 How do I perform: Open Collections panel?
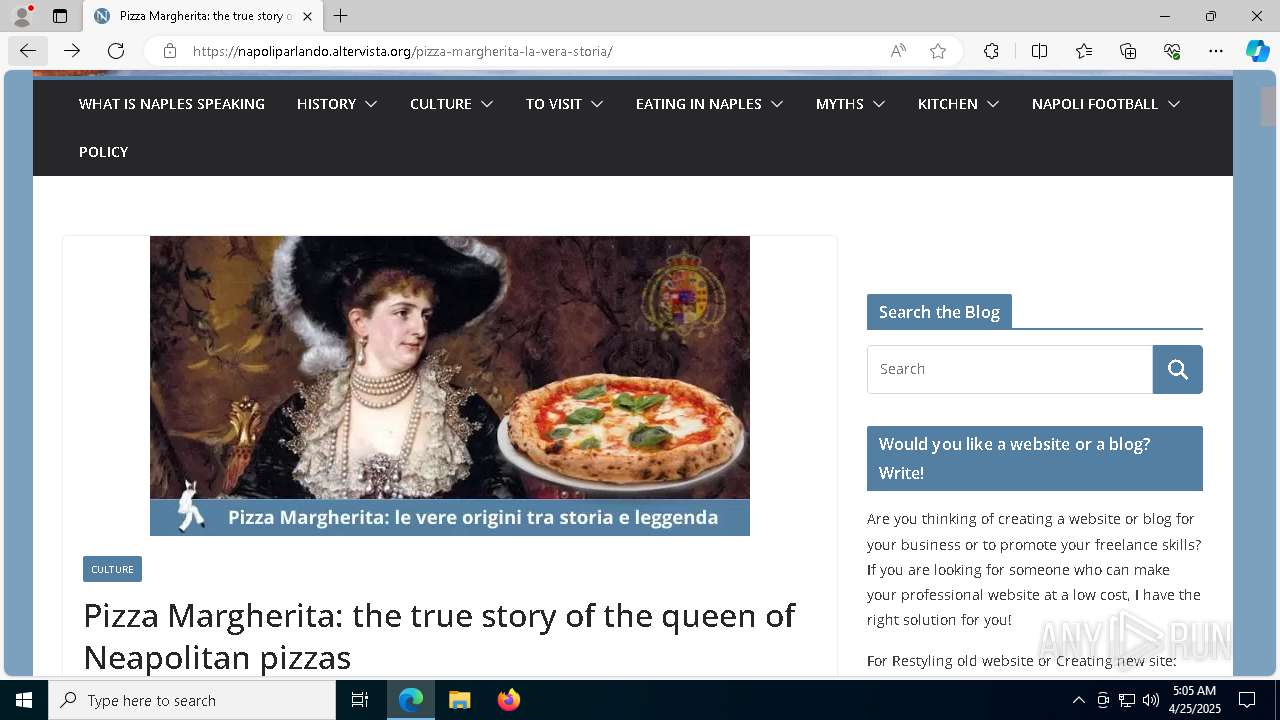[x=1128, y=51]
